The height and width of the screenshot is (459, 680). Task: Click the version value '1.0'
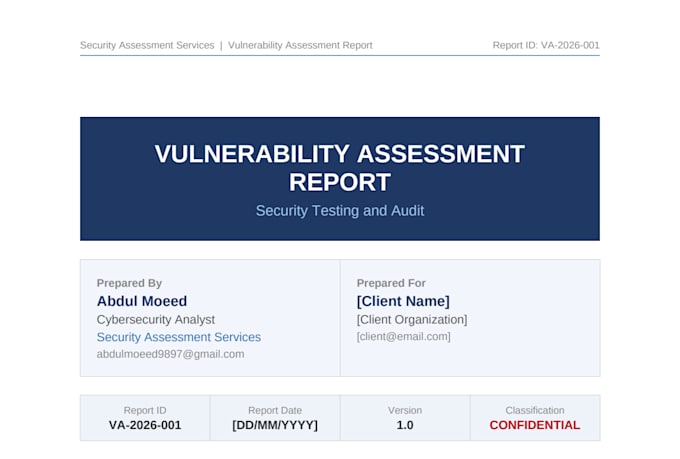[405, 425]
